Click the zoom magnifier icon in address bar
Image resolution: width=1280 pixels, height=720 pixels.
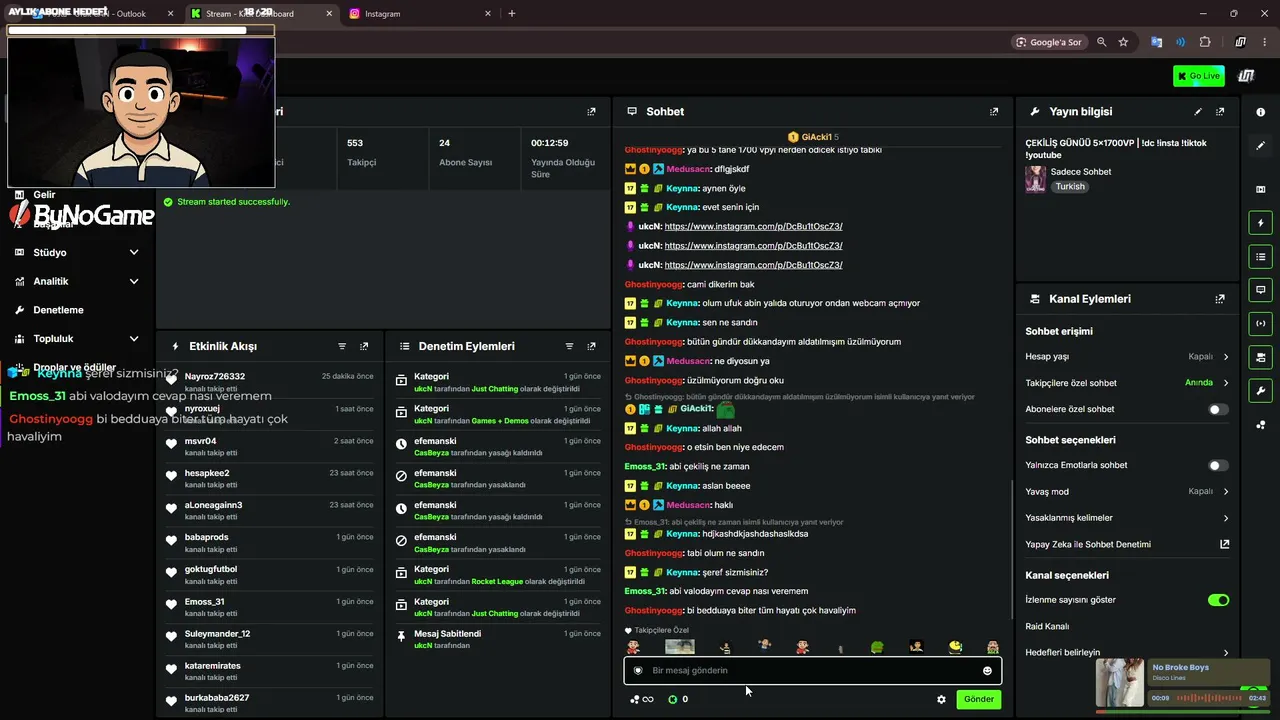(x=1101, y=42)
